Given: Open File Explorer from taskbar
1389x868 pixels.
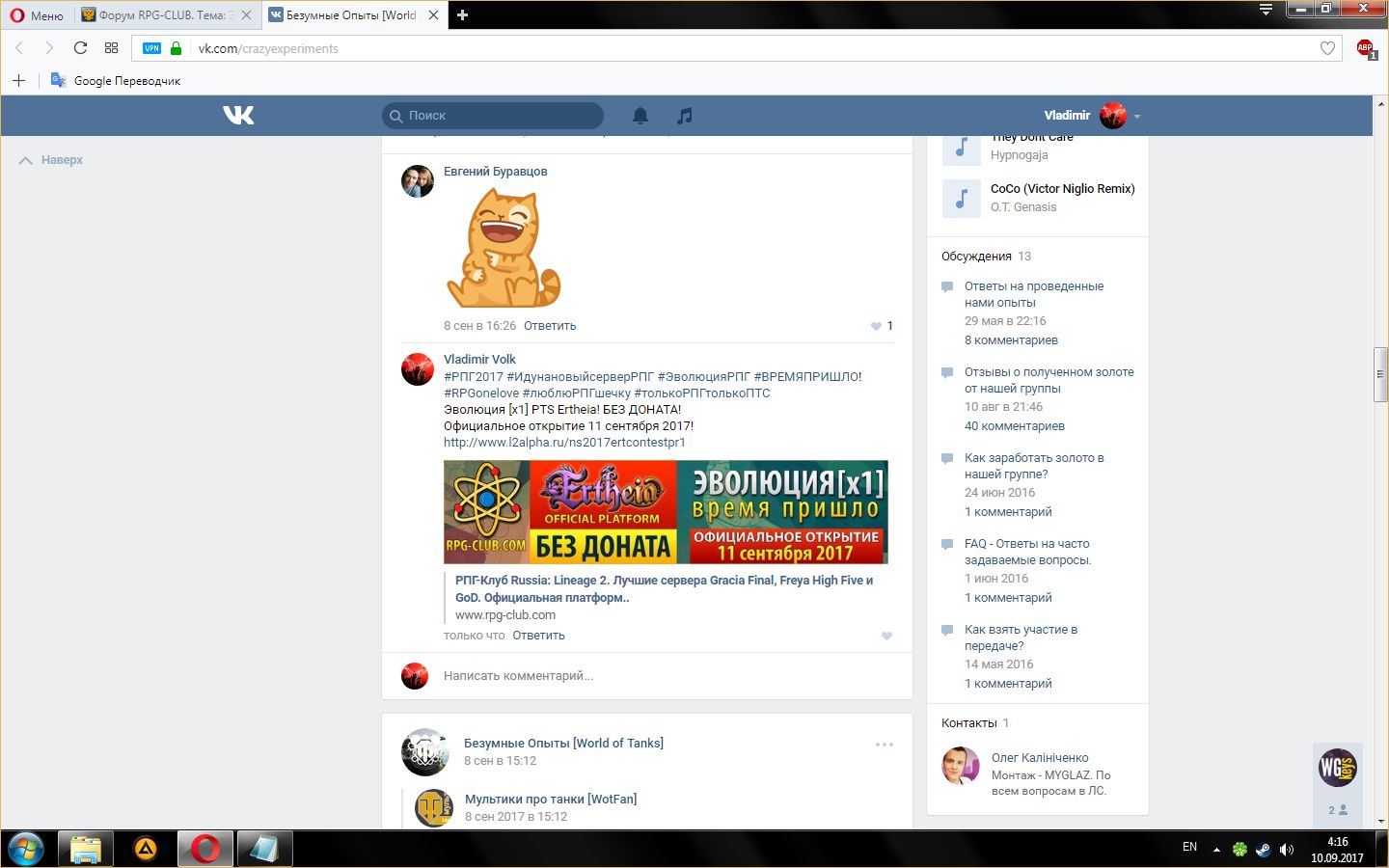Looking at the screenshot, I should [x=86, y=849].
